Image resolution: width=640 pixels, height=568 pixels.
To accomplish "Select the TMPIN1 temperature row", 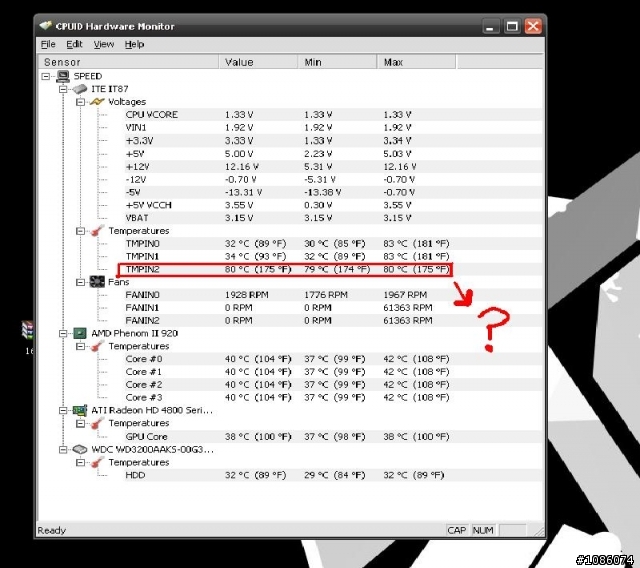I will [333, 256].
